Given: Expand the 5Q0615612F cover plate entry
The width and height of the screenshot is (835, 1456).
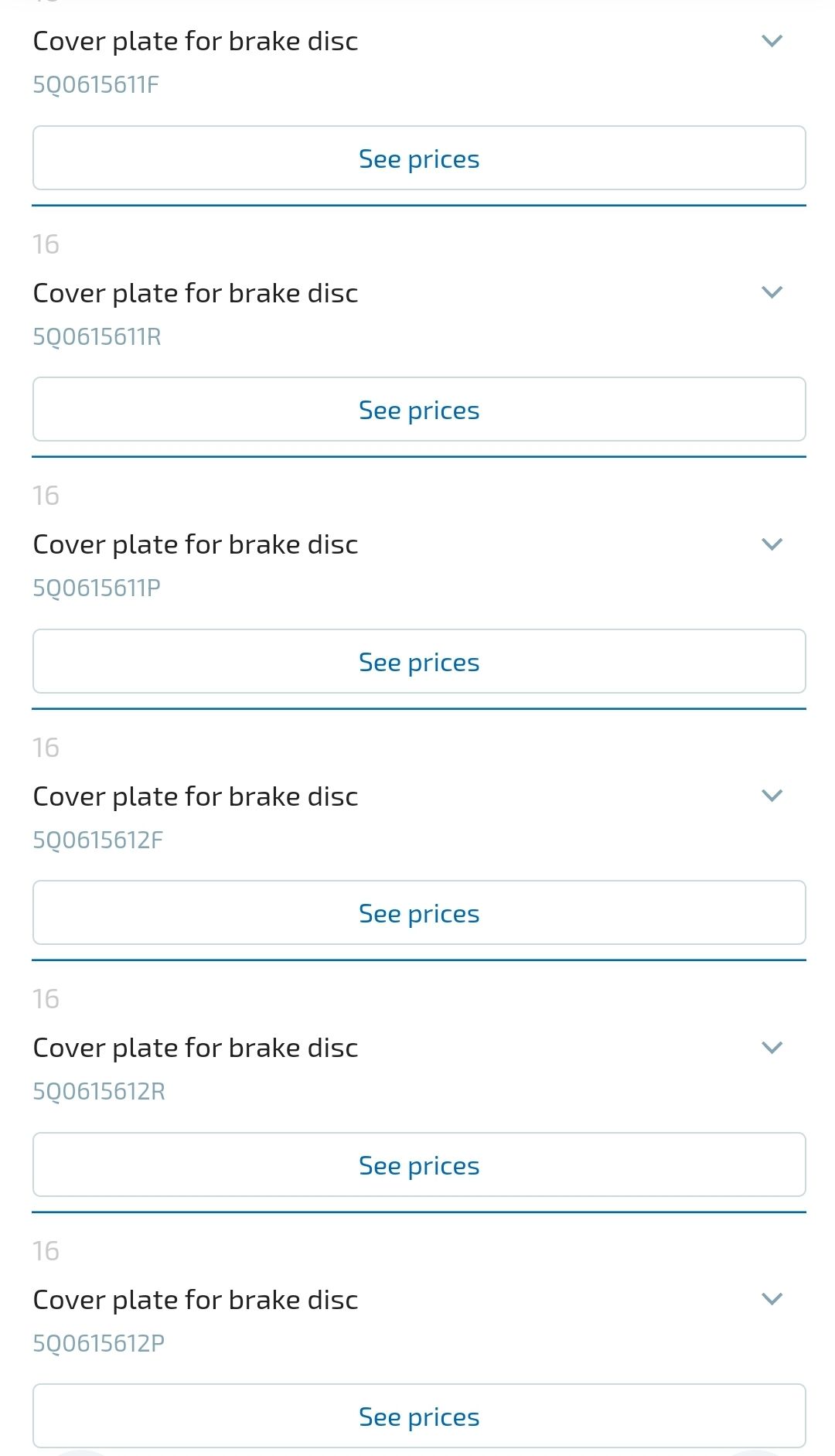Looking at the screenshot, I should point(772,796).
